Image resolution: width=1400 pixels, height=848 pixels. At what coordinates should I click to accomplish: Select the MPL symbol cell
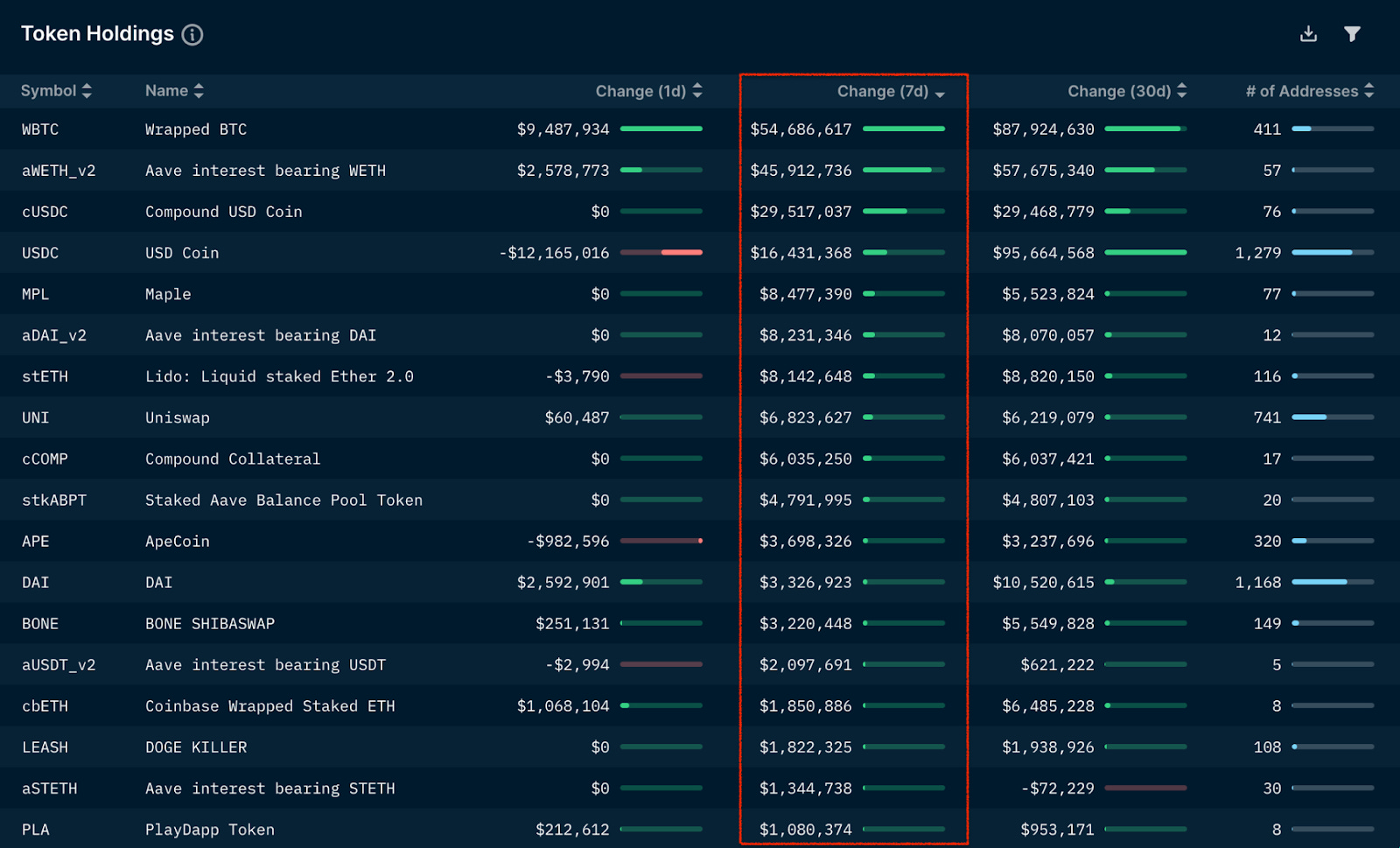coord(35,294)
